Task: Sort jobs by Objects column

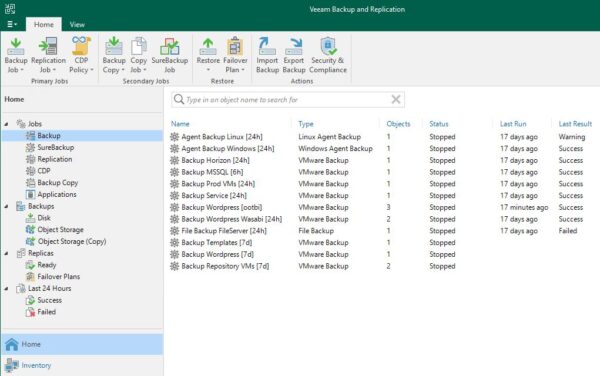Action: pos(398,124)
